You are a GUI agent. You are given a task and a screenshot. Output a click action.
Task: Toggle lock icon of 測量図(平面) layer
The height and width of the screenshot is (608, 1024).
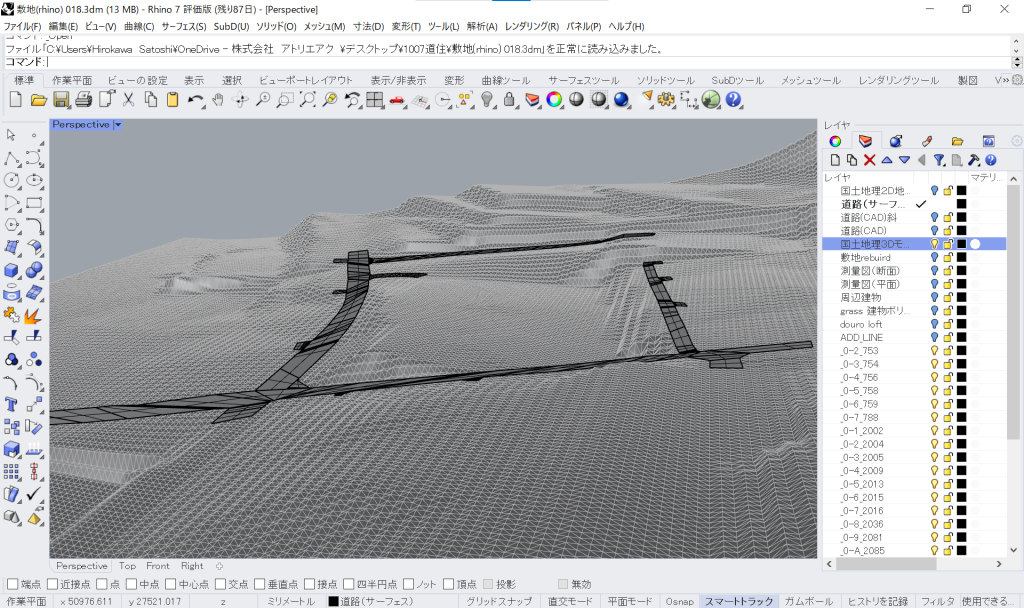pyautogui.click(x=948, y=284)
